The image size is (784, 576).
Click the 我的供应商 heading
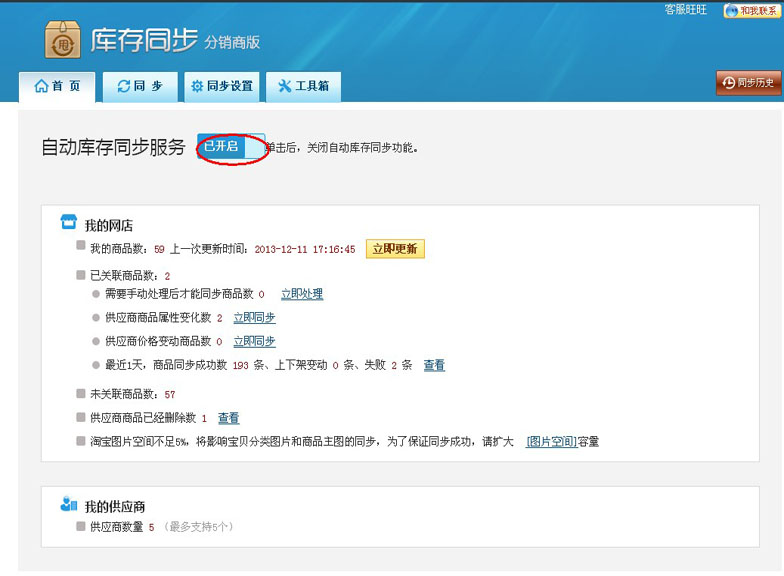pyautogui.click(x=115, y=507)
